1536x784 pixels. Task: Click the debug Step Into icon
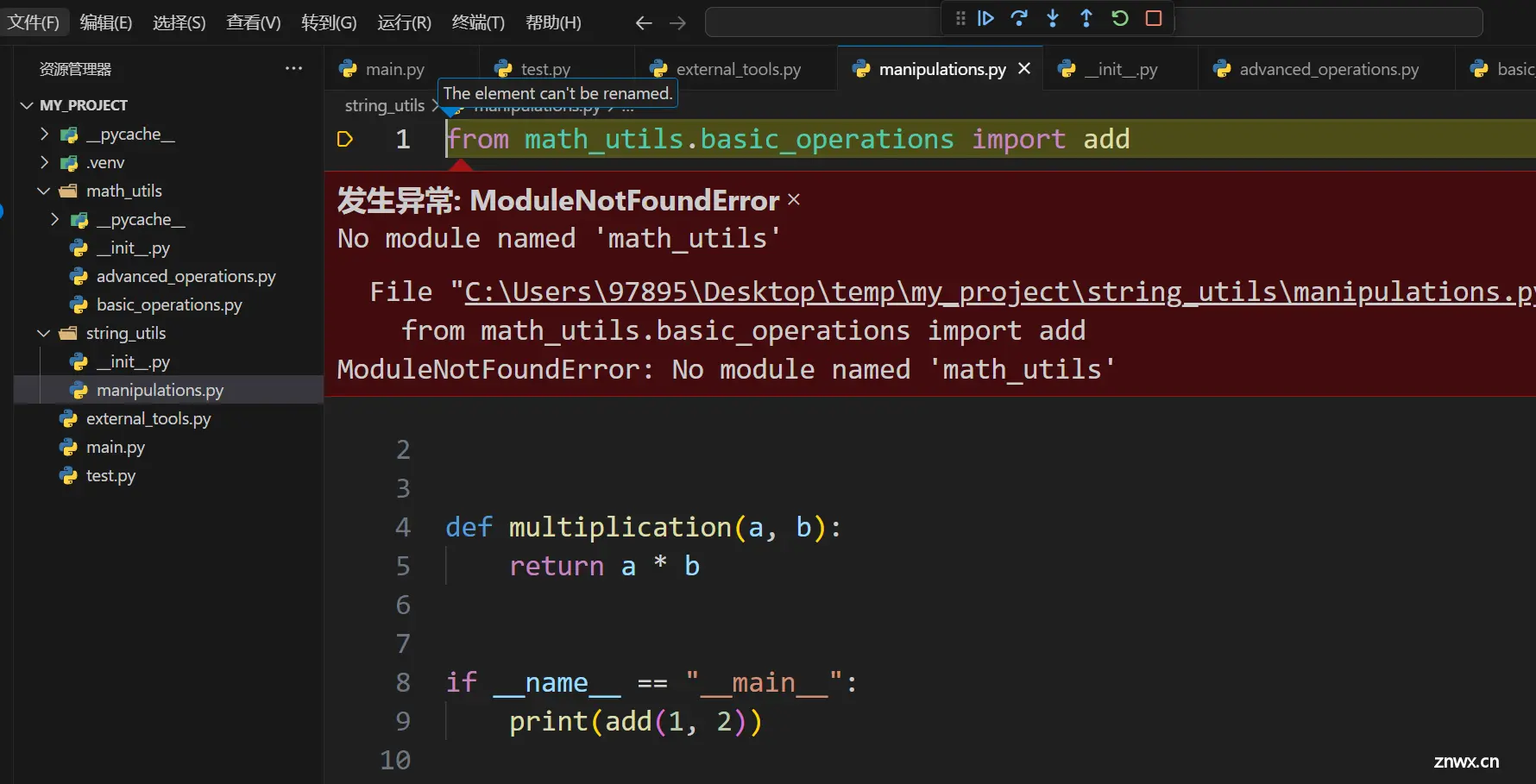pyautogui.click(x=1053, y=18)
